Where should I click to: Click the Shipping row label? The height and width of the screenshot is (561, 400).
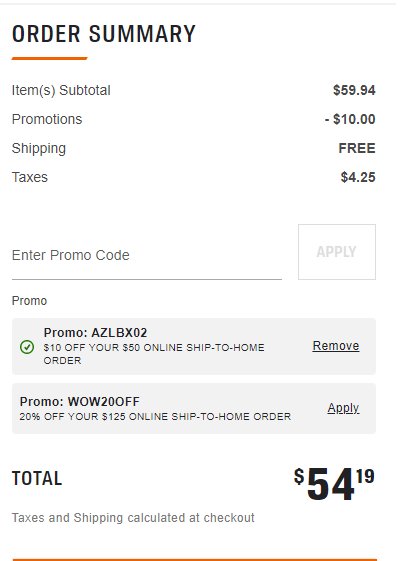[x=39, y=148]
